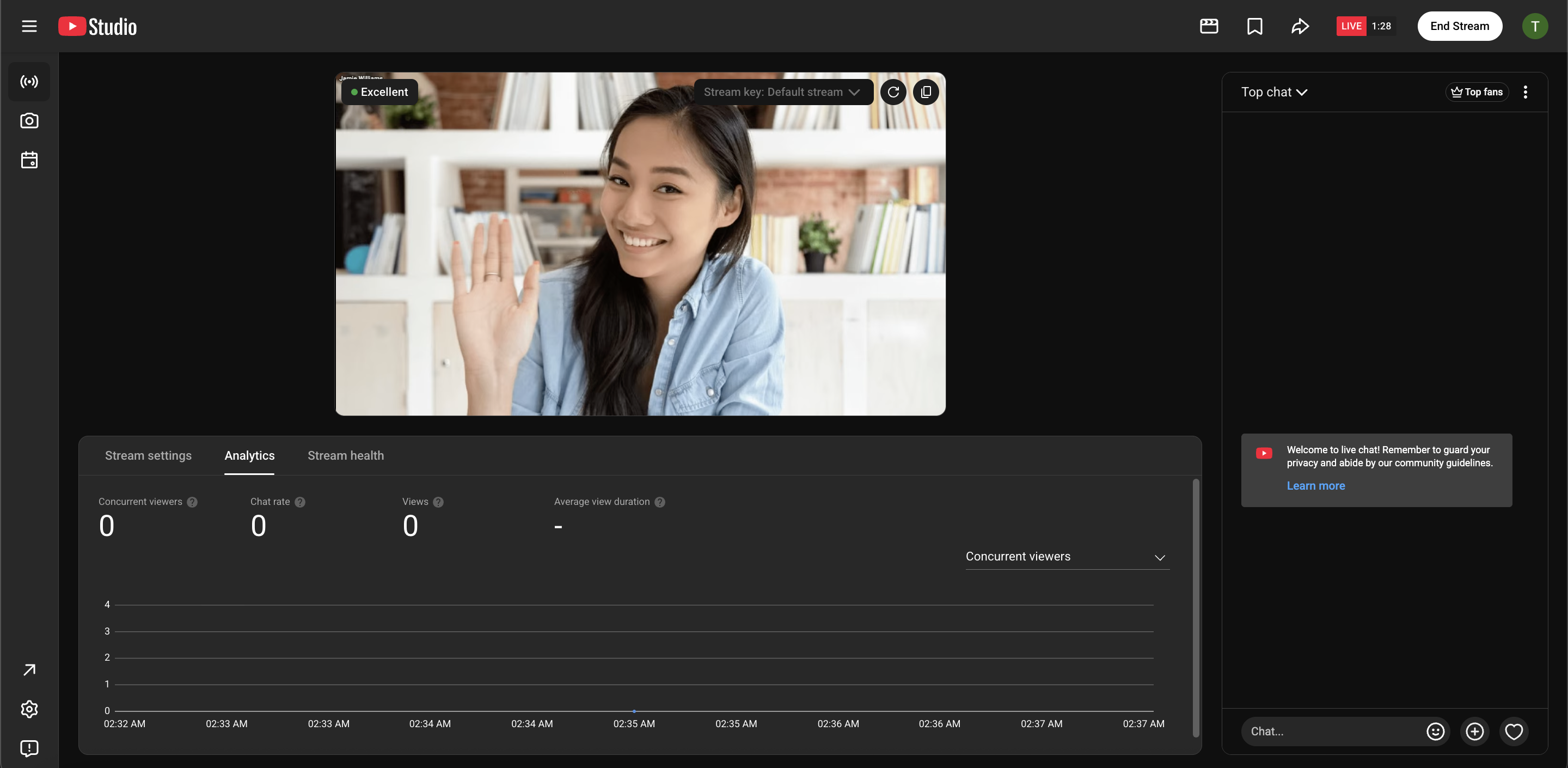
Task: Open the Manage calendar sidebar icon
Action: [29, 160]
